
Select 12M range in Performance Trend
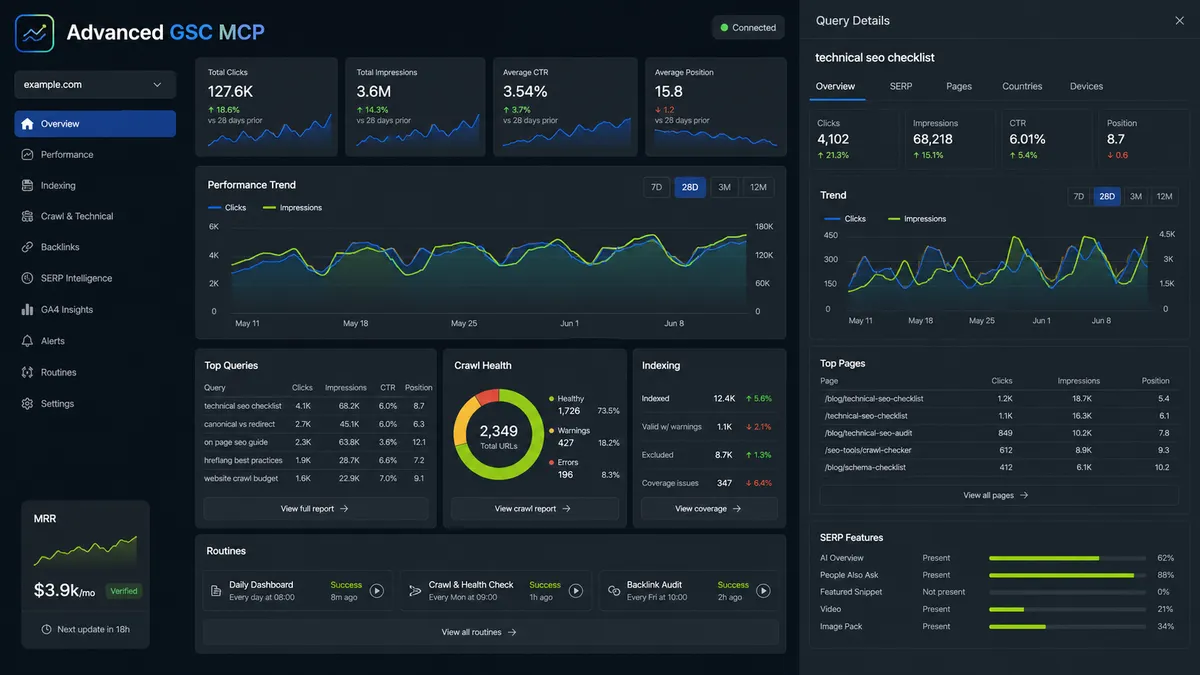(758, 187)
